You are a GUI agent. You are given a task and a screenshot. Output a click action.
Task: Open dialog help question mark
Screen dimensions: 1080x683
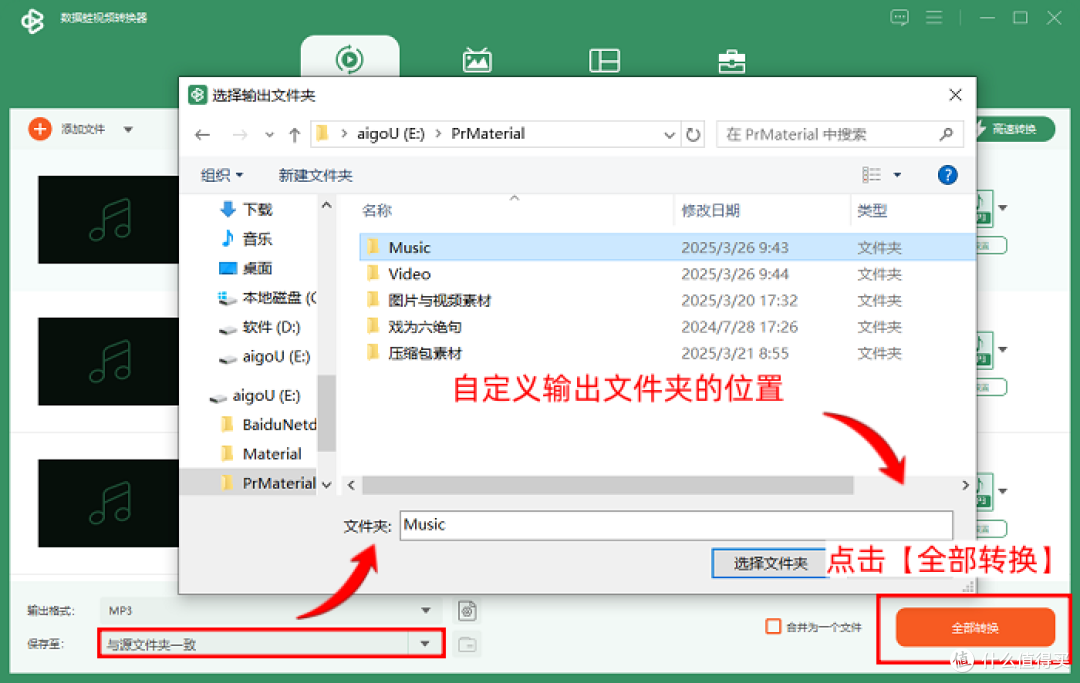point(947,175)
